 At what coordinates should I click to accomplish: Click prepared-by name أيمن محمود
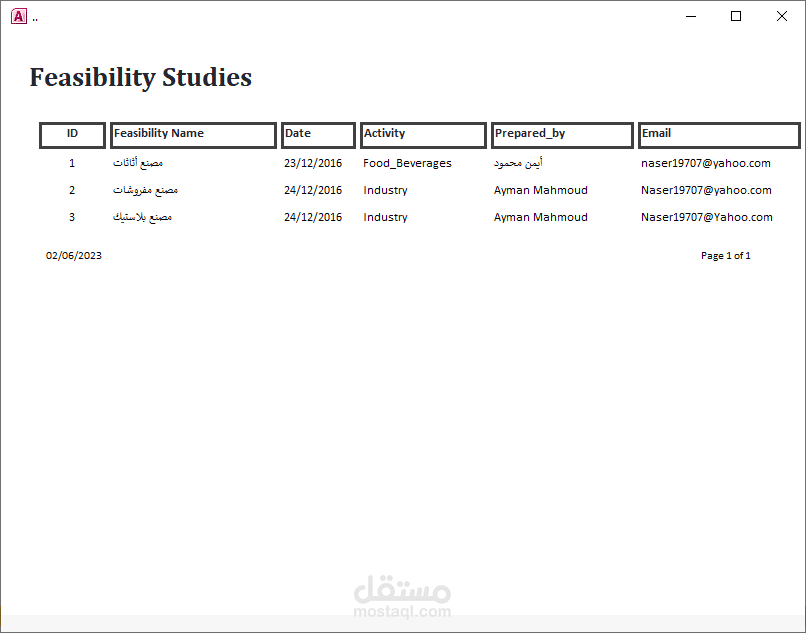[518, 163]
